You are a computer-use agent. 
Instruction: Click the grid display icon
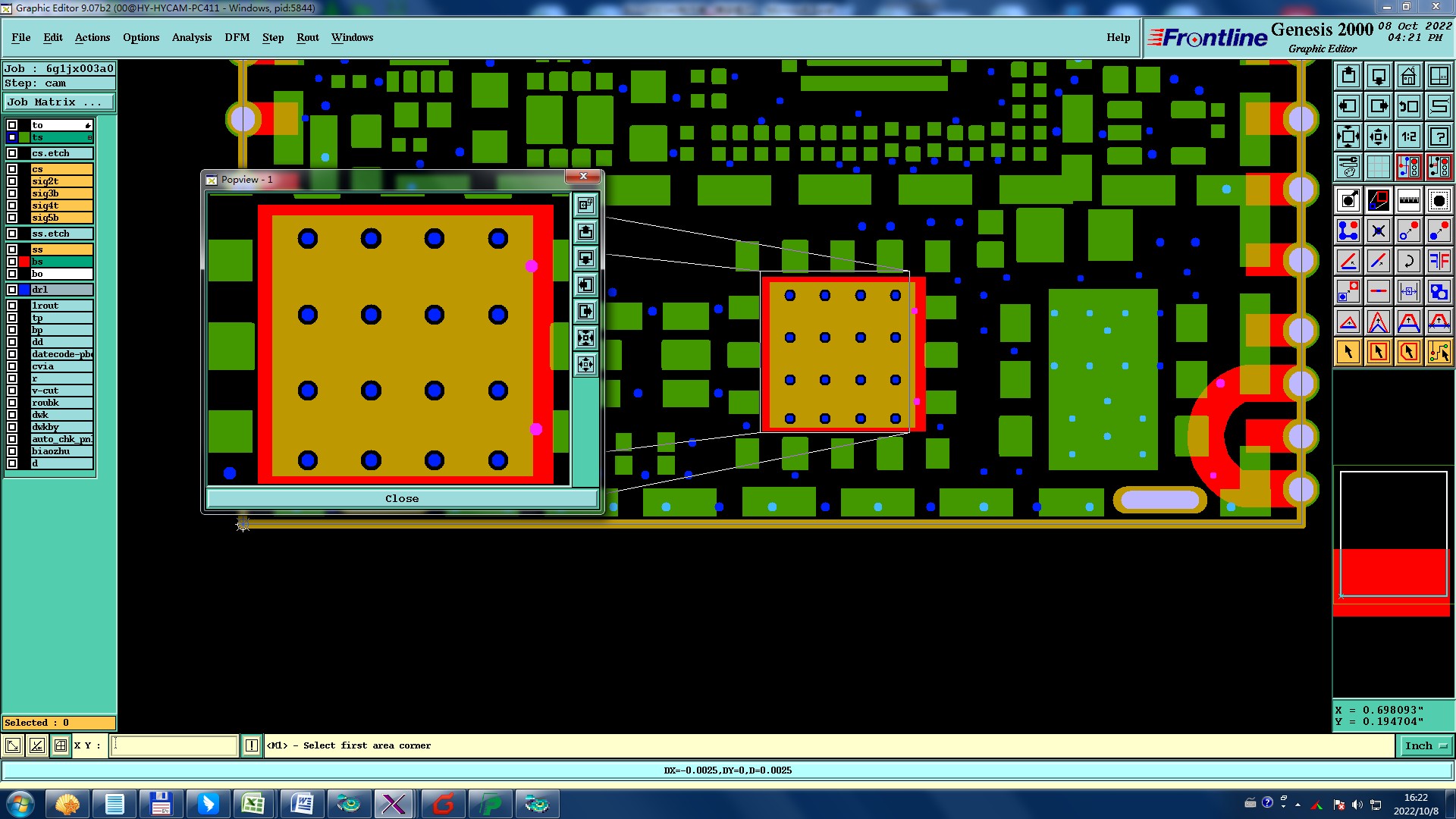point(1379,166)
